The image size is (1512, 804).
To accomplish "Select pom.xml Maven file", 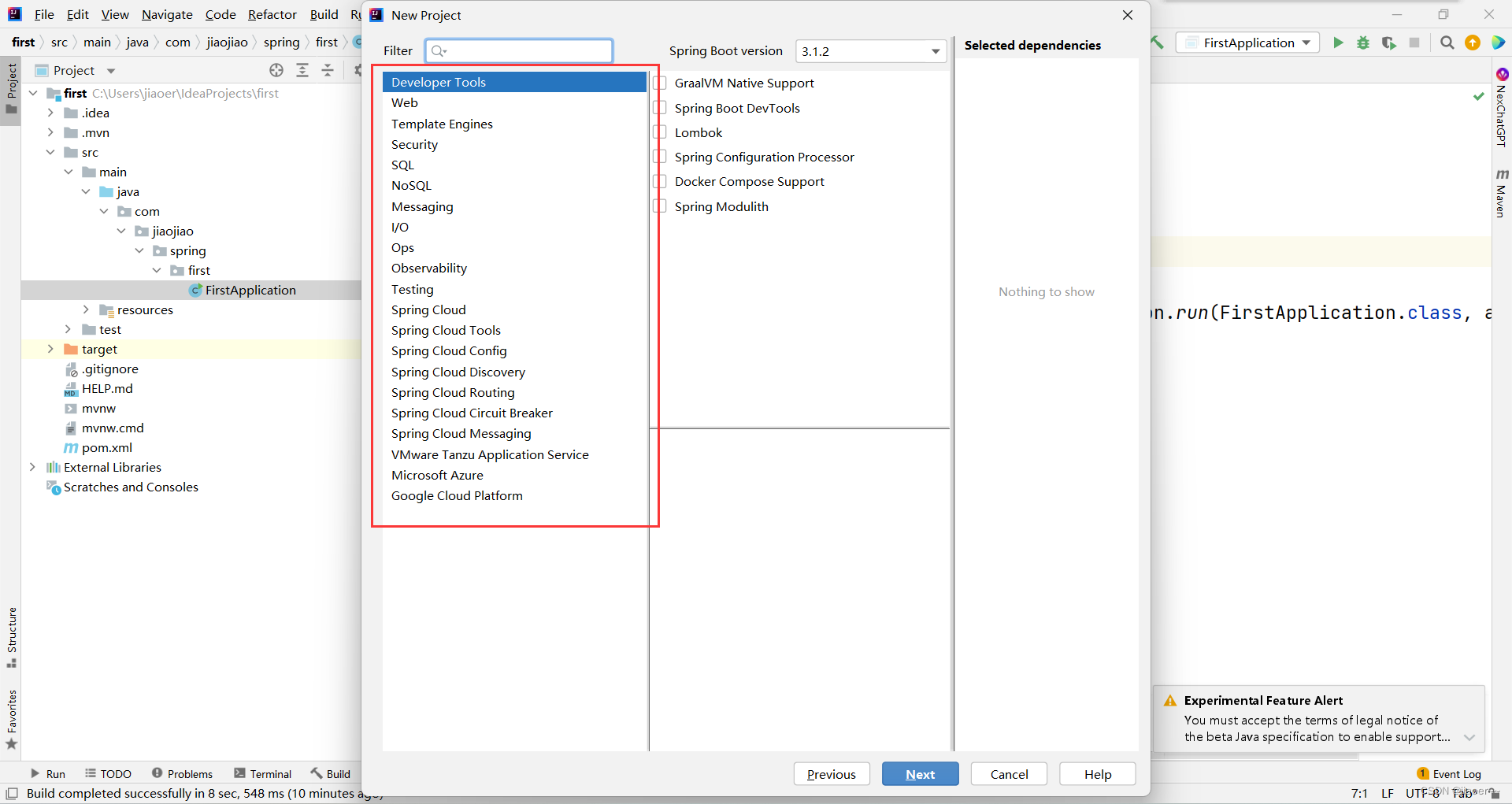I will tap(98, 447).
